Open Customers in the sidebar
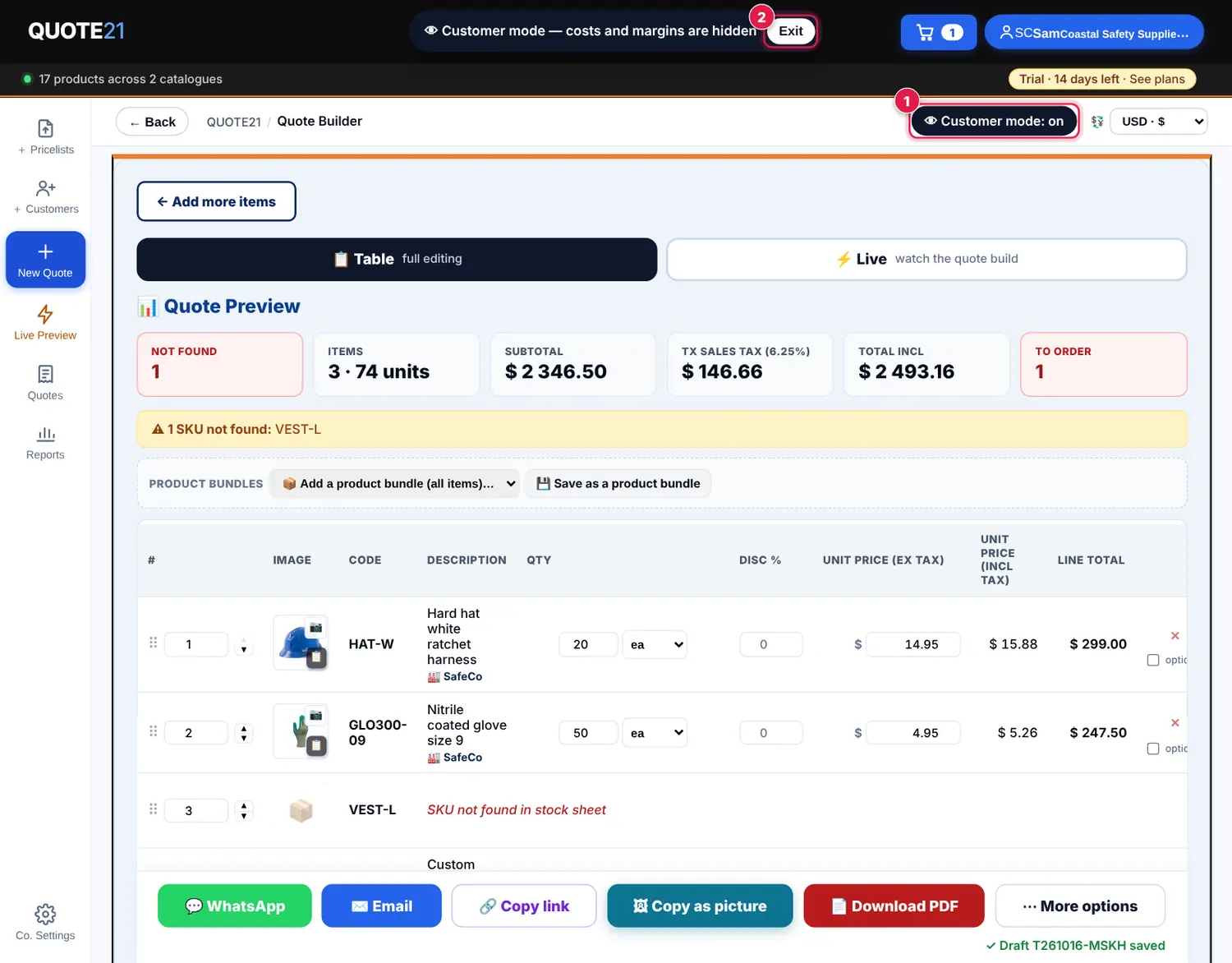 pos(45,197)
